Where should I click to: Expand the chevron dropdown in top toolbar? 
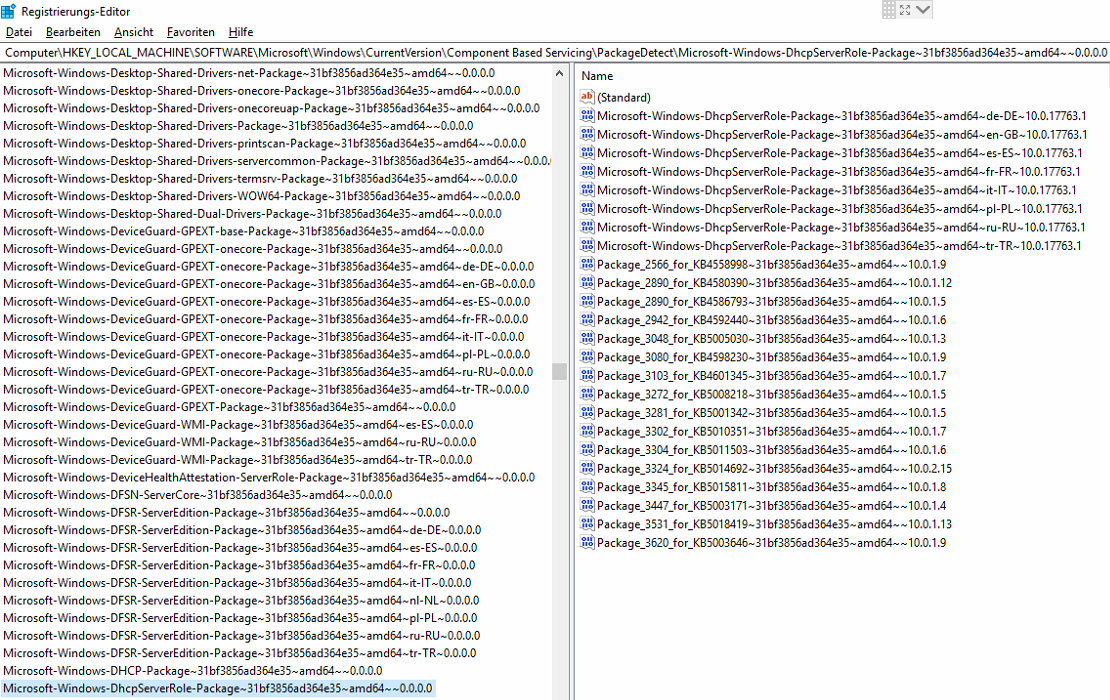click(x=923, y=10)
